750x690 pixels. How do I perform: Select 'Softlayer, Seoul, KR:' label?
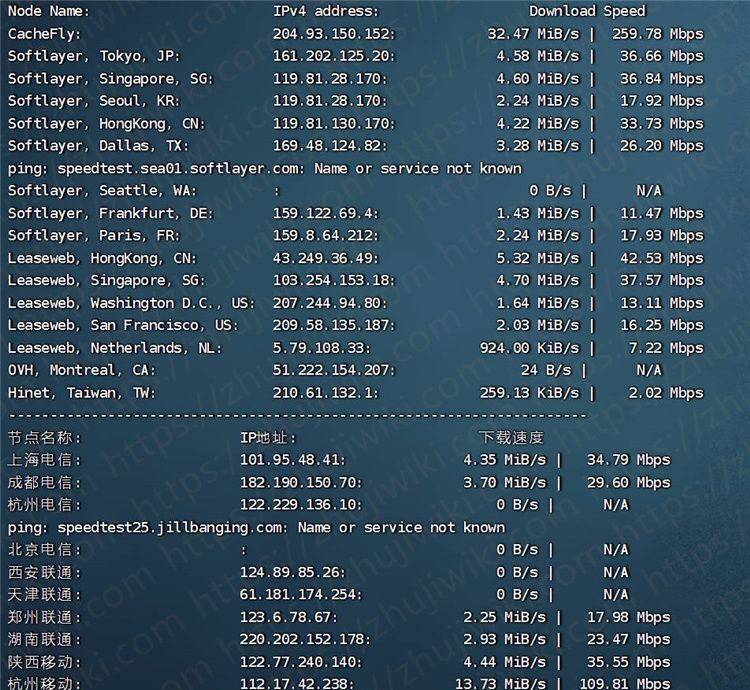tap(94, 101)
